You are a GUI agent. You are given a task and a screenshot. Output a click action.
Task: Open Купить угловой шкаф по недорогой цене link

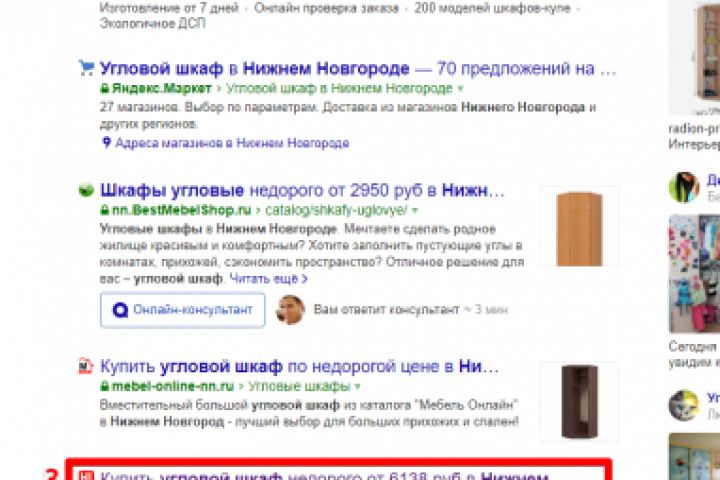(299, 367)
